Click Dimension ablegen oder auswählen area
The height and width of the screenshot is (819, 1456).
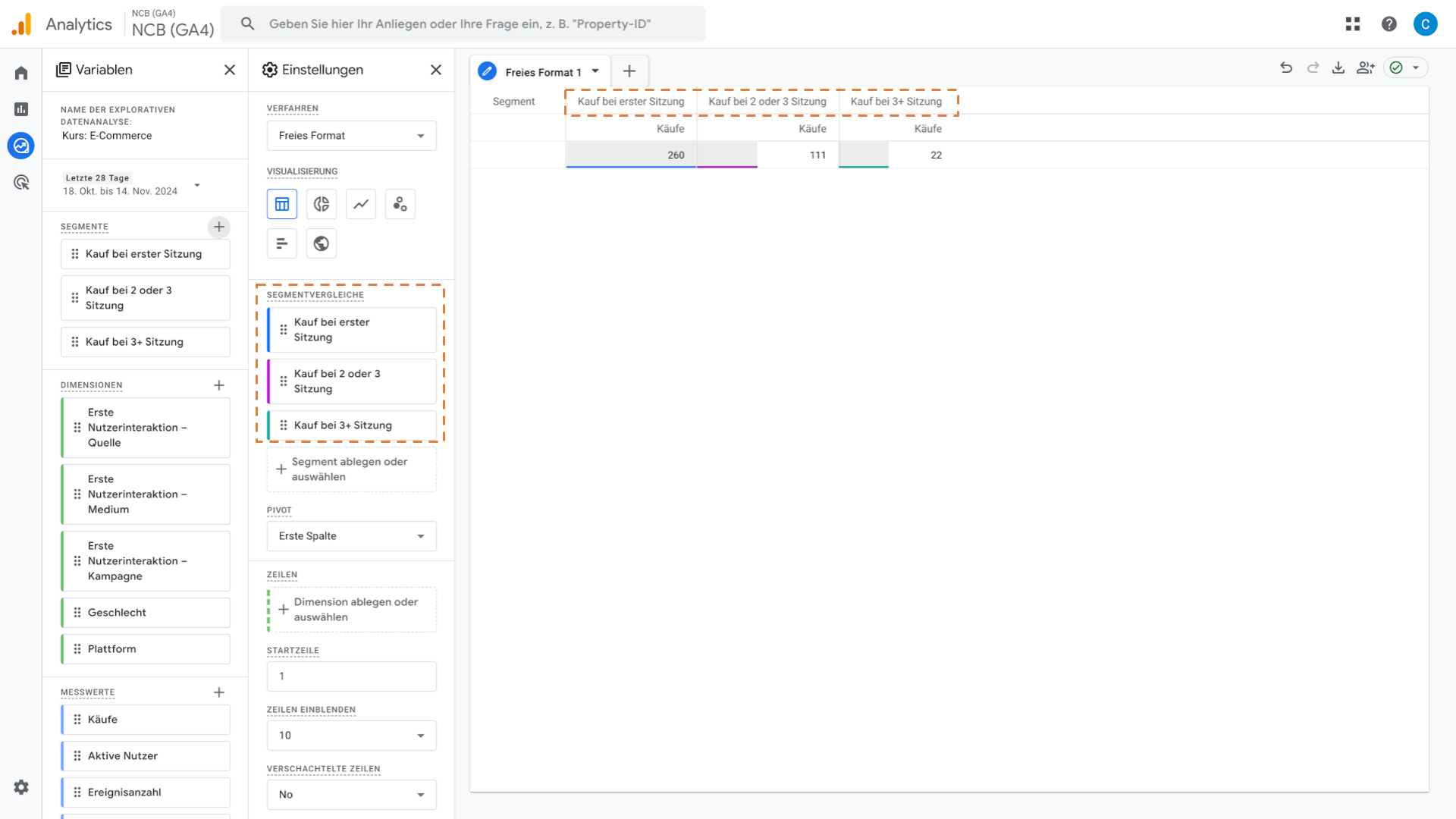pyautogui.click(x=353, y=610)
